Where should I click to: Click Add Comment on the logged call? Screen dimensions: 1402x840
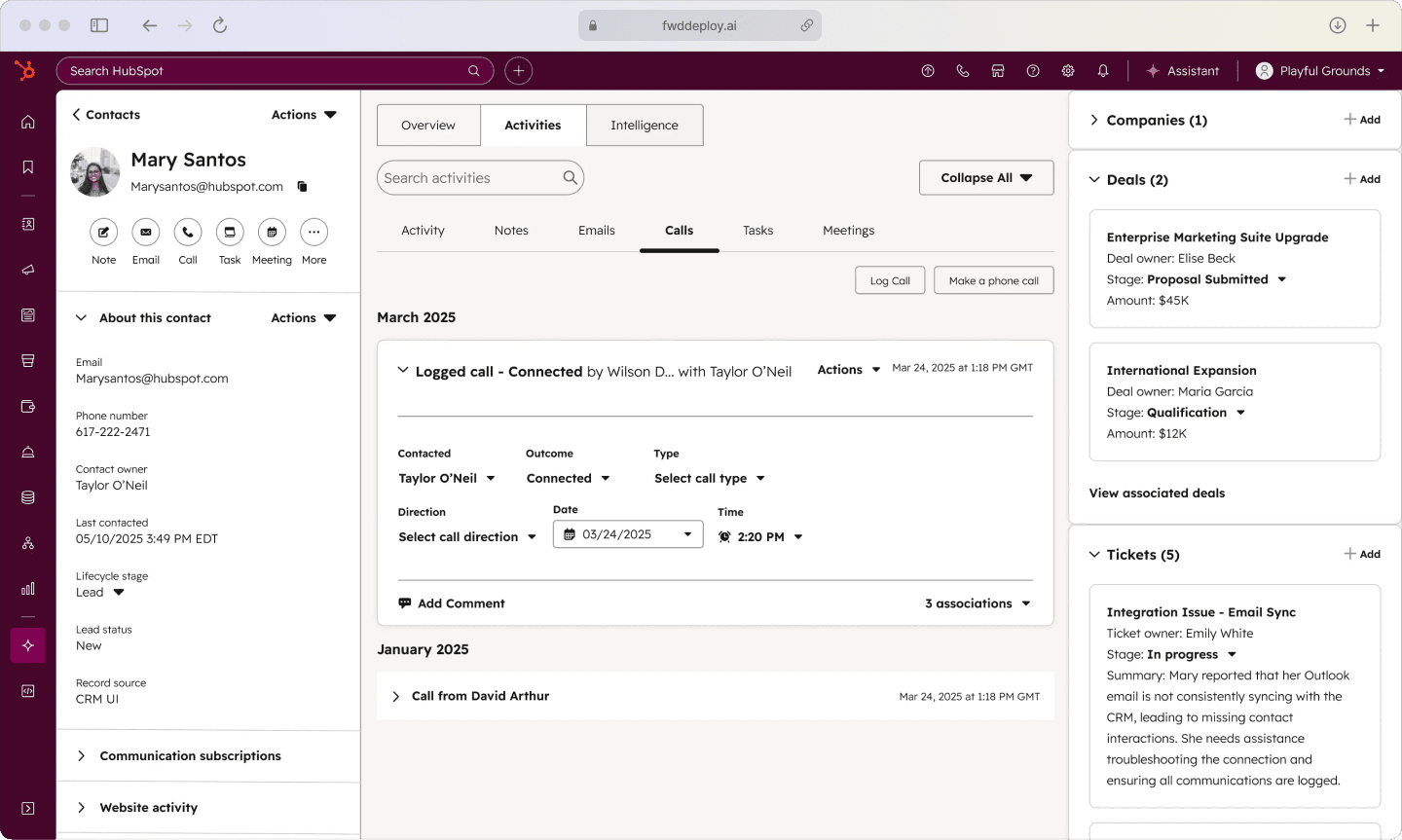point(452,603)
